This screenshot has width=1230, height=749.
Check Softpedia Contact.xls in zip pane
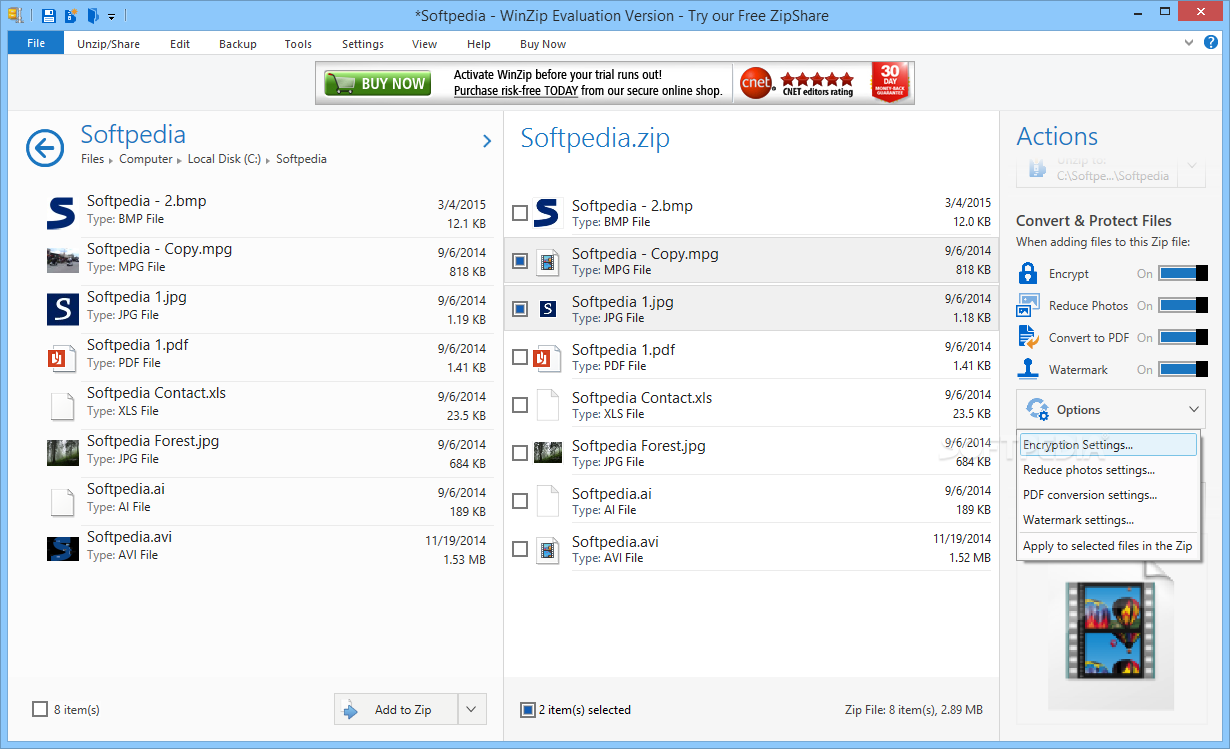pyautogui.click(x=520, y=405)
